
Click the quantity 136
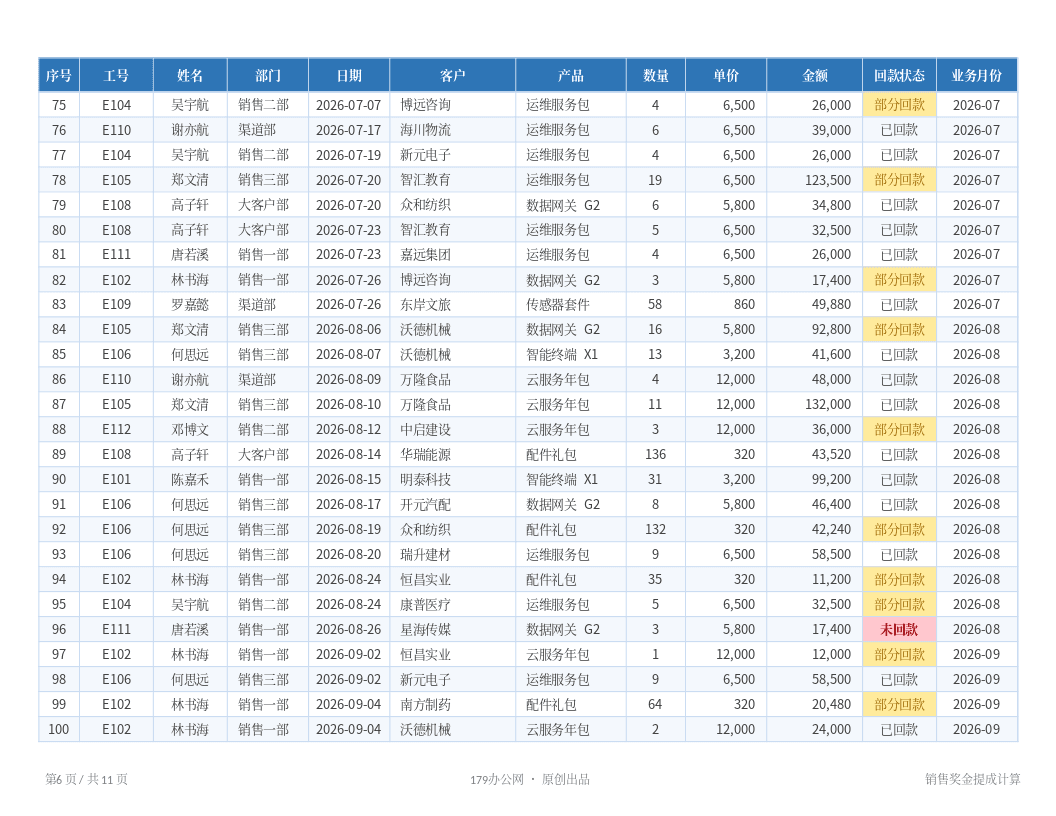(655, 454)
